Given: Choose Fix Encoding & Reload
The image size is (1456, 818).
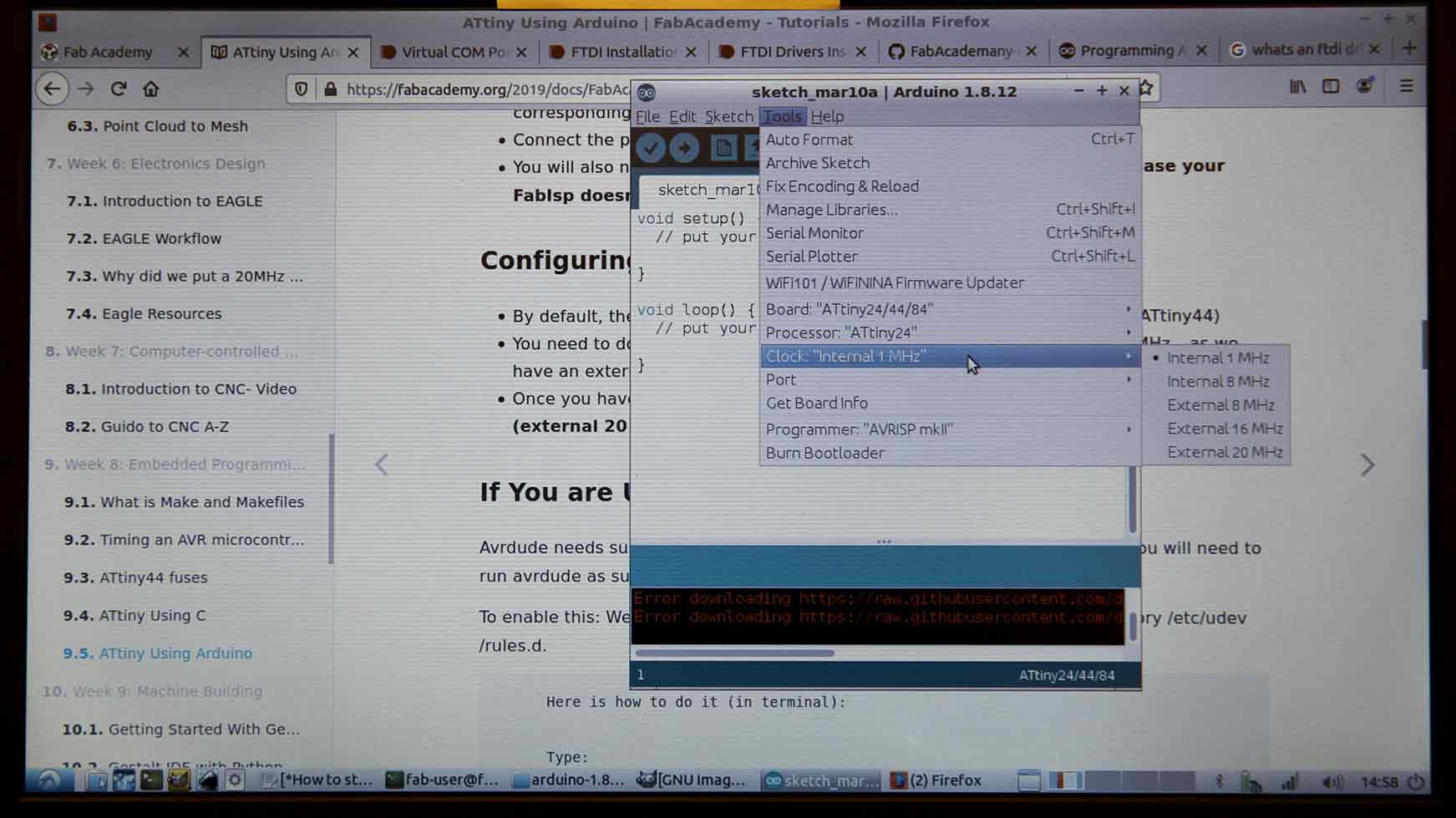Looking at the screenshot, I should [x=950, y=186].
